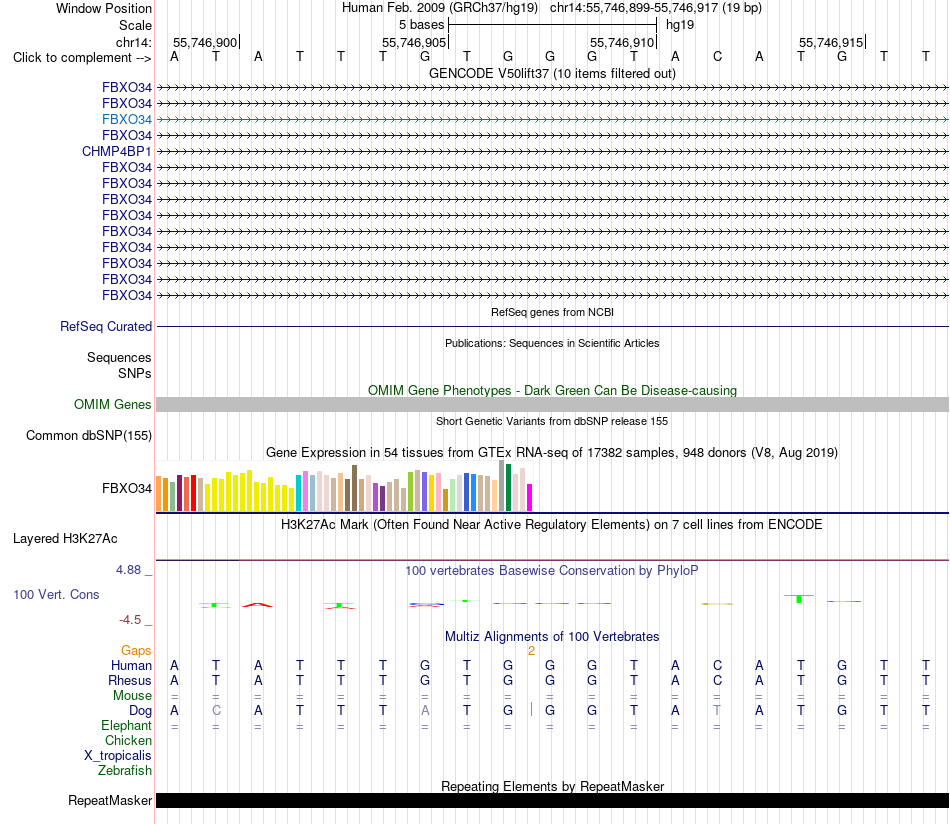Open the 100 Vert. Cons track label
This screenshot has height=824, width=950.
pyautogui.click(x=56, y=594)
